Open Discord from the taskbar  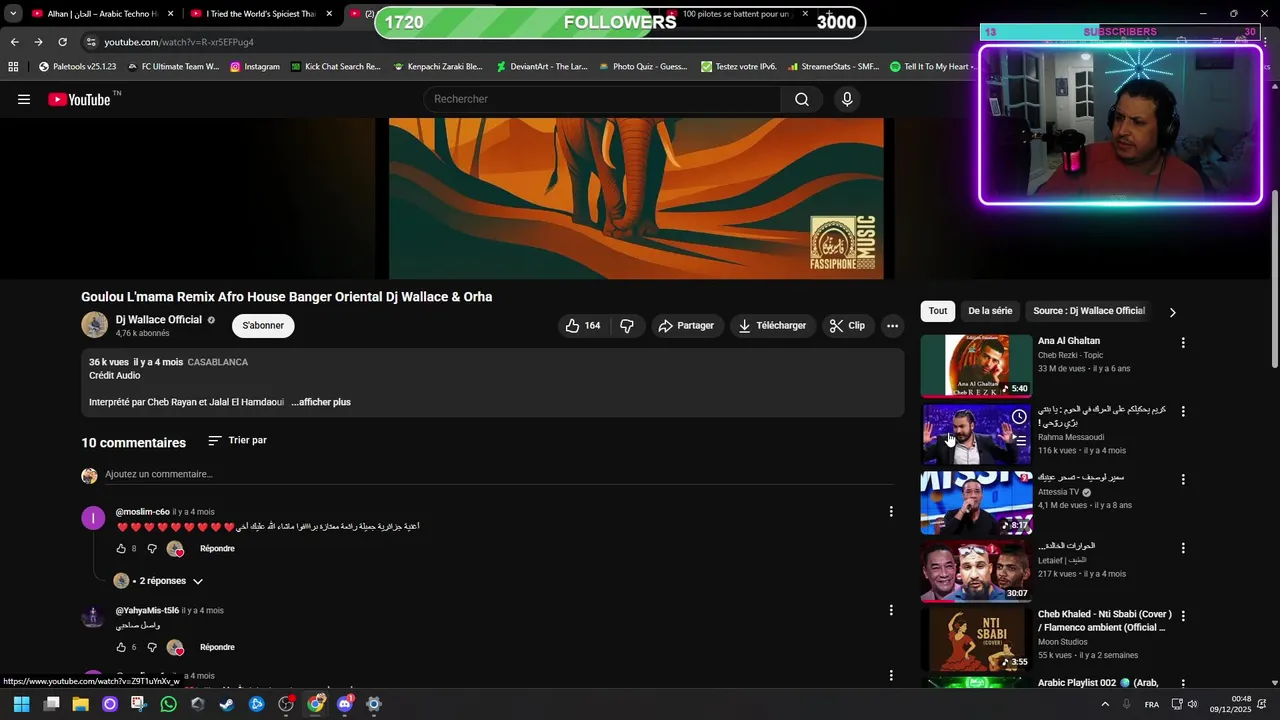pos(345,704)
